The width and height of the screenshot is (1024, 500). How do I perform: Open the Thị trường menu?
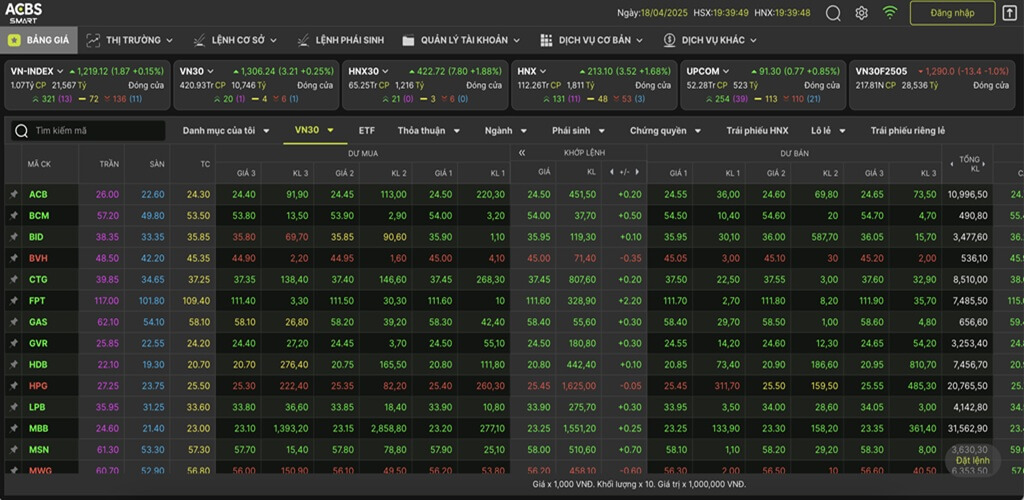click(x=130, y=40)
